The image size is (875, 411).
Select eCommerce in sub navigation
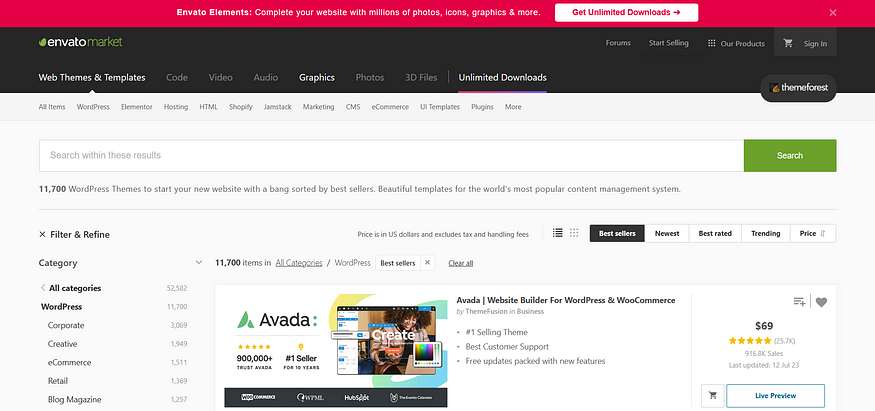click(x=390, y=107)
